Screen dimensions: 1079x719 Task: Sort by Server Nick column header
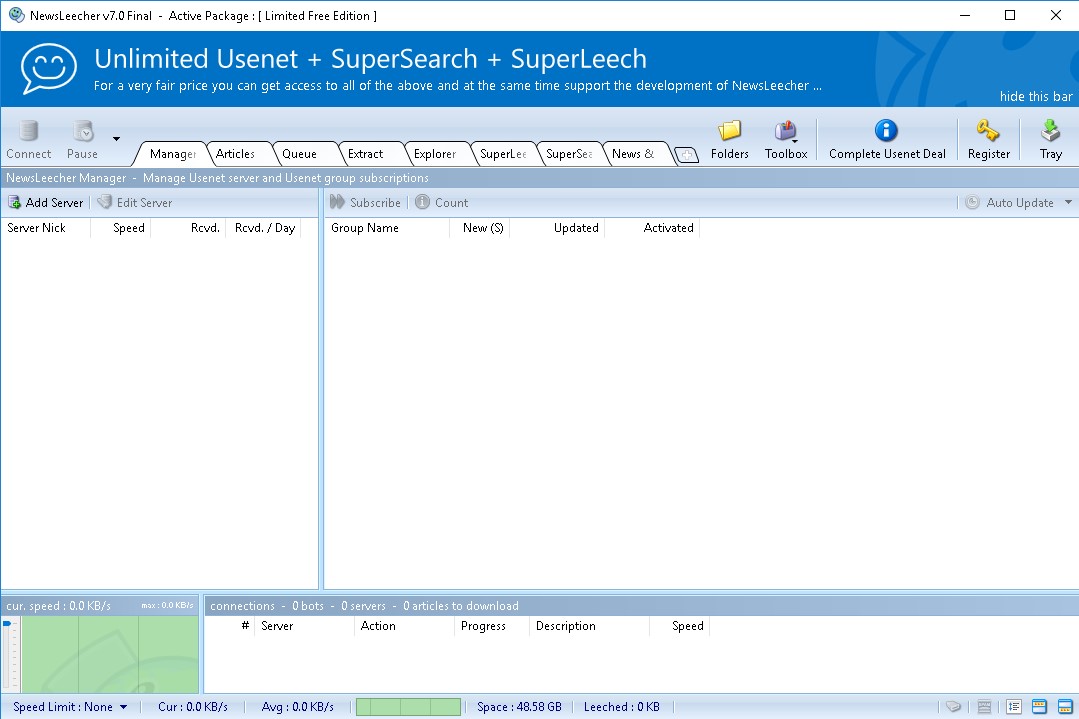(x=45, y=228)
